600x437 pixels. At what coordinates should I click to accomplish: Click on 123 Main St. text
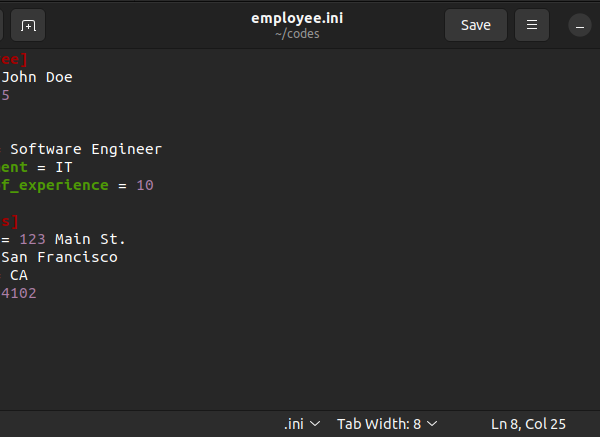pos(72,240)
